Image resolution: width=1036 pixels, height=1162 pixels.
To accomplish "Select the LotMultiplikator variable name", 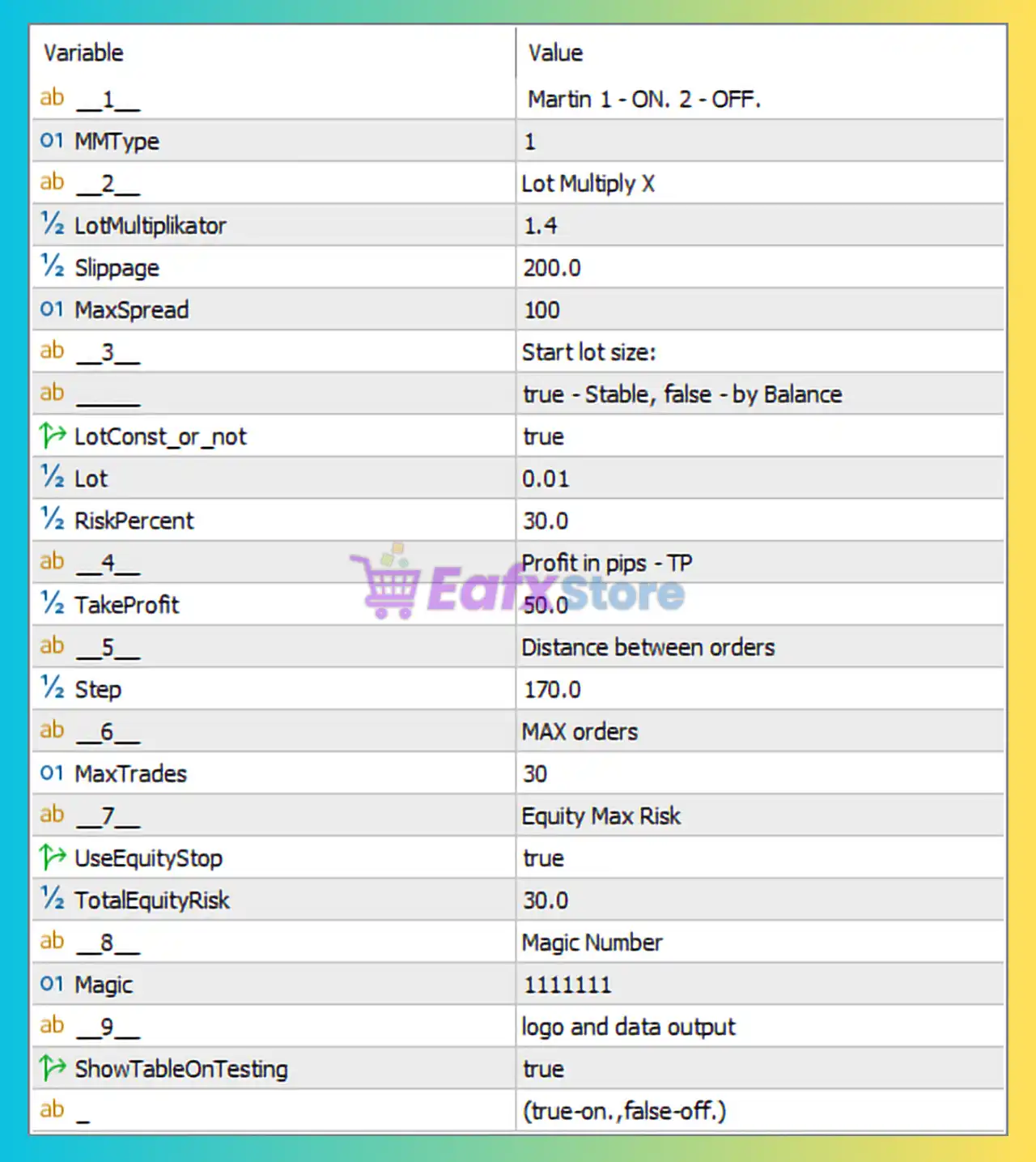I will tap(151, 226).
